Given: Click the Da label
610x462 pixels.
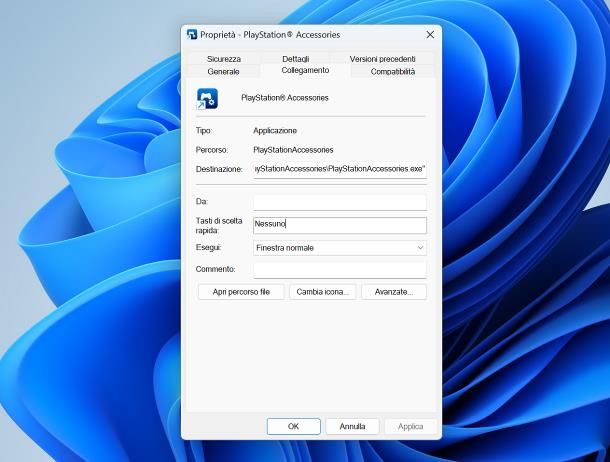Looking at the screenshot, I should point(202,201).
